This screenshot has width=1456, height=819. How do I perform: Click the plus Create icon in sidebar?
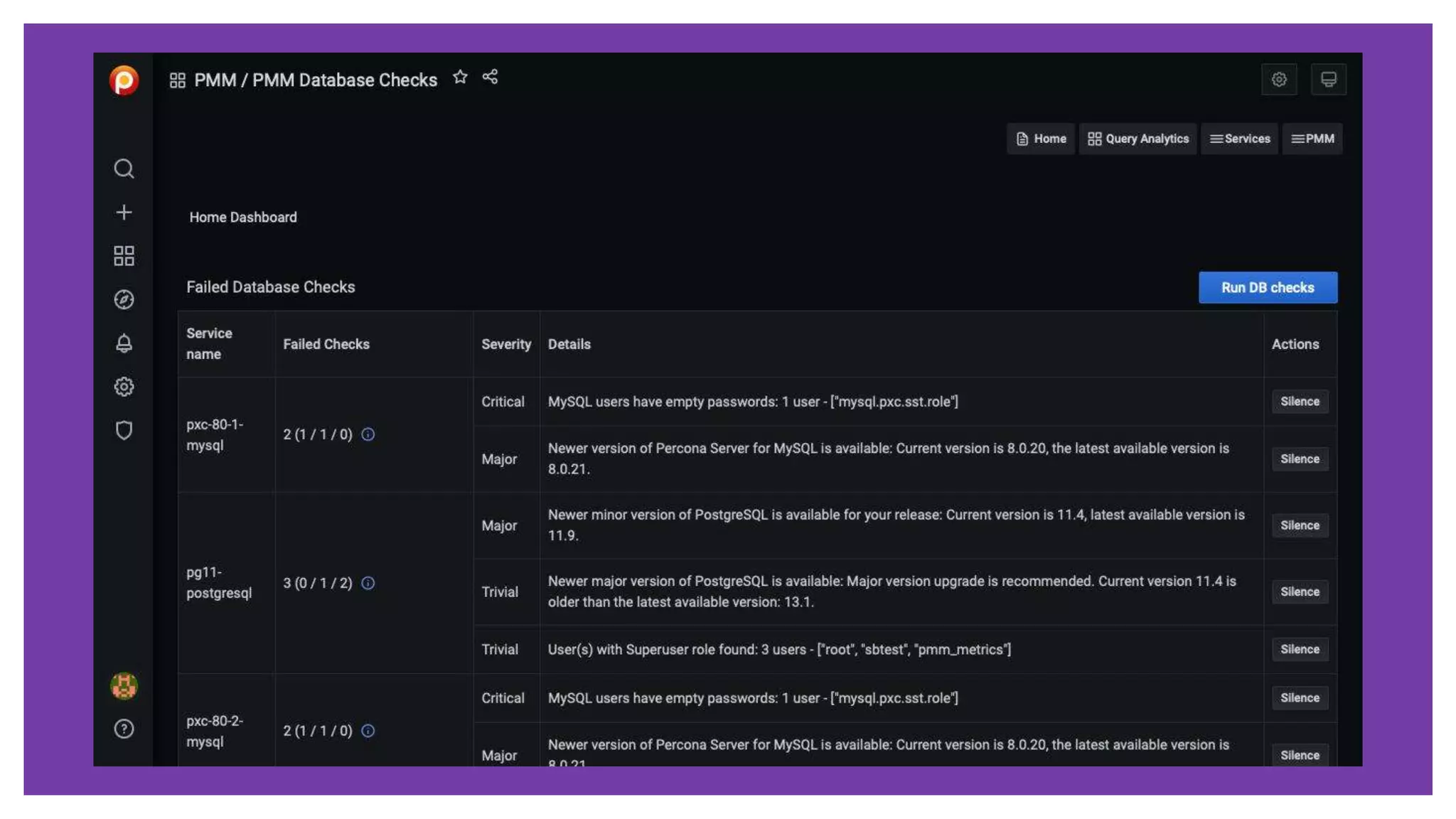pyautogui.click(x=124, y=213)
